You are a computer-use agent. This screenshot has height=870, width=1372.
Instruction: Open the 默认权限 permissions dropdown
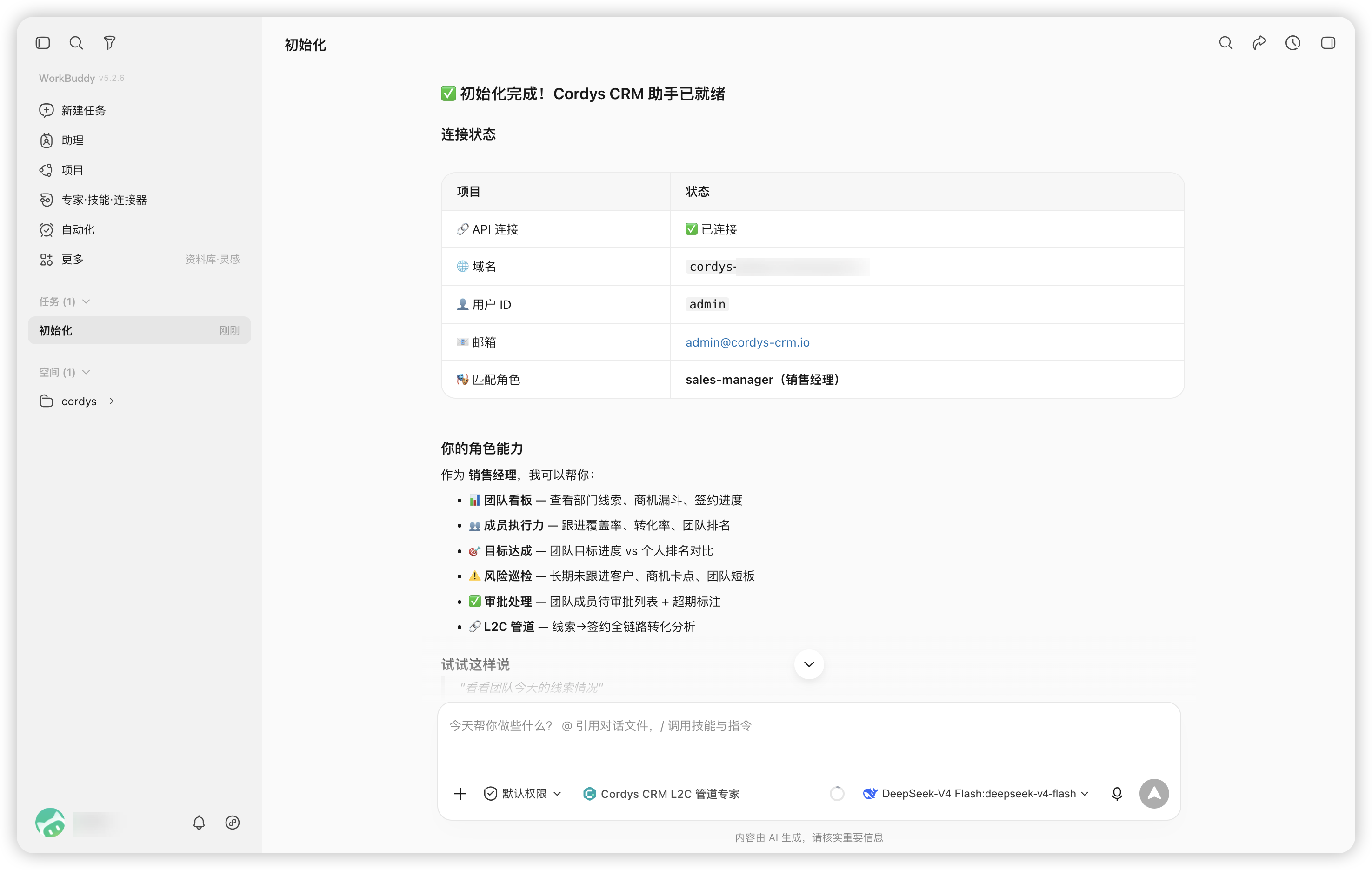point(522,794)
